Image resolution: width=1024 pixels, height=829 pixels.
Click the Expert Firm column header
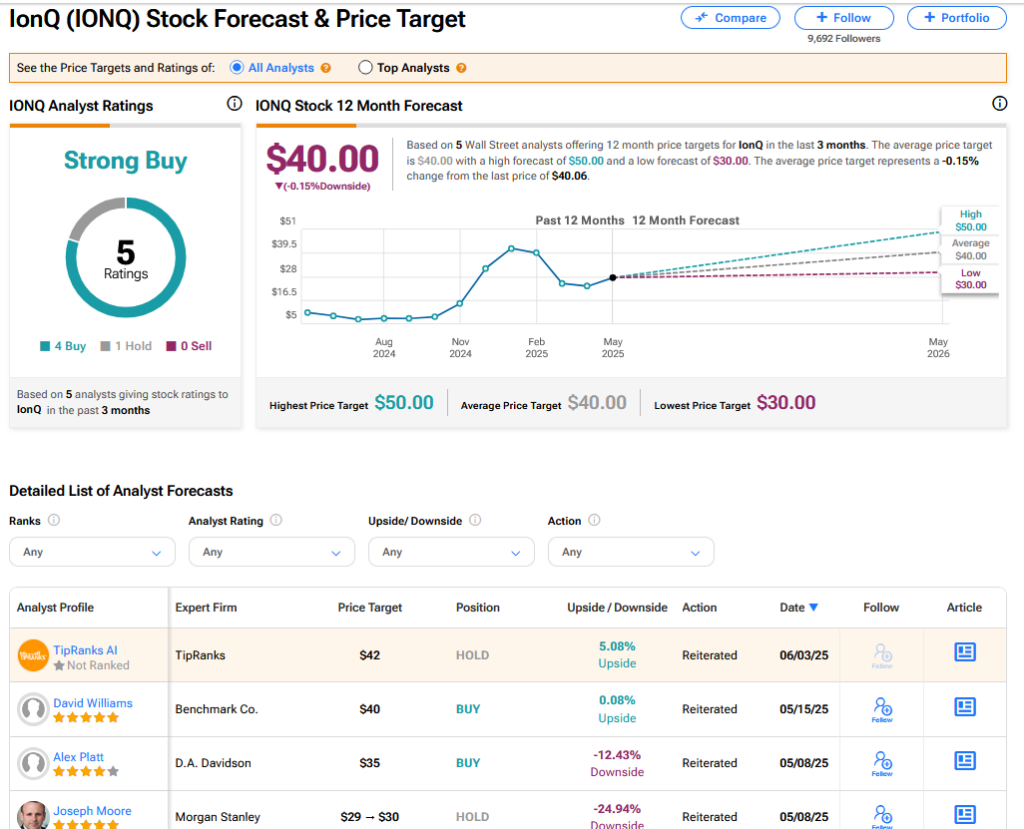[206, 608]
